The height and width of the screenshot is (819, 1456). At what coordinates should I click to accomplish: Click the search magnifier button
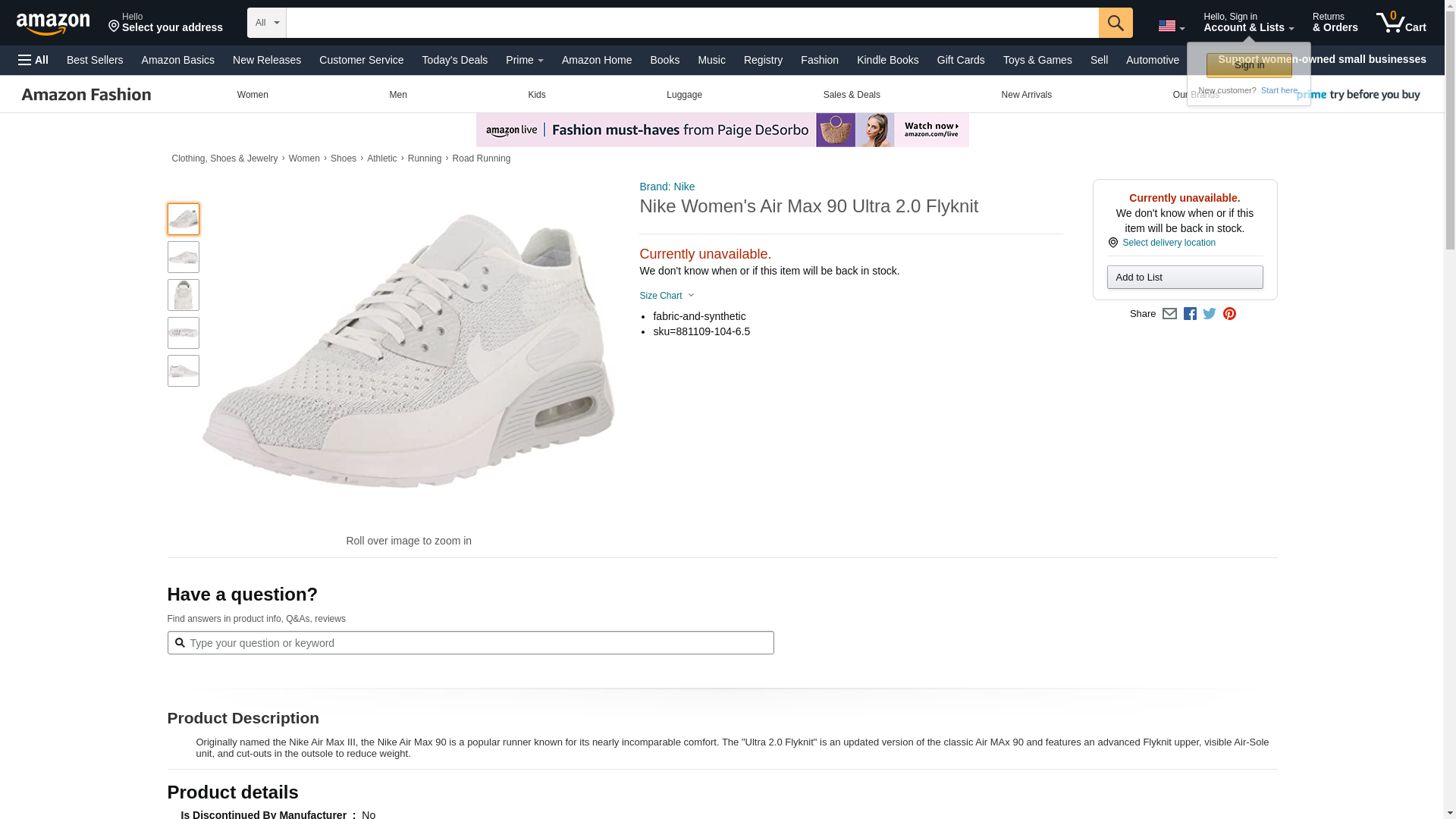tap(1115, 23)
